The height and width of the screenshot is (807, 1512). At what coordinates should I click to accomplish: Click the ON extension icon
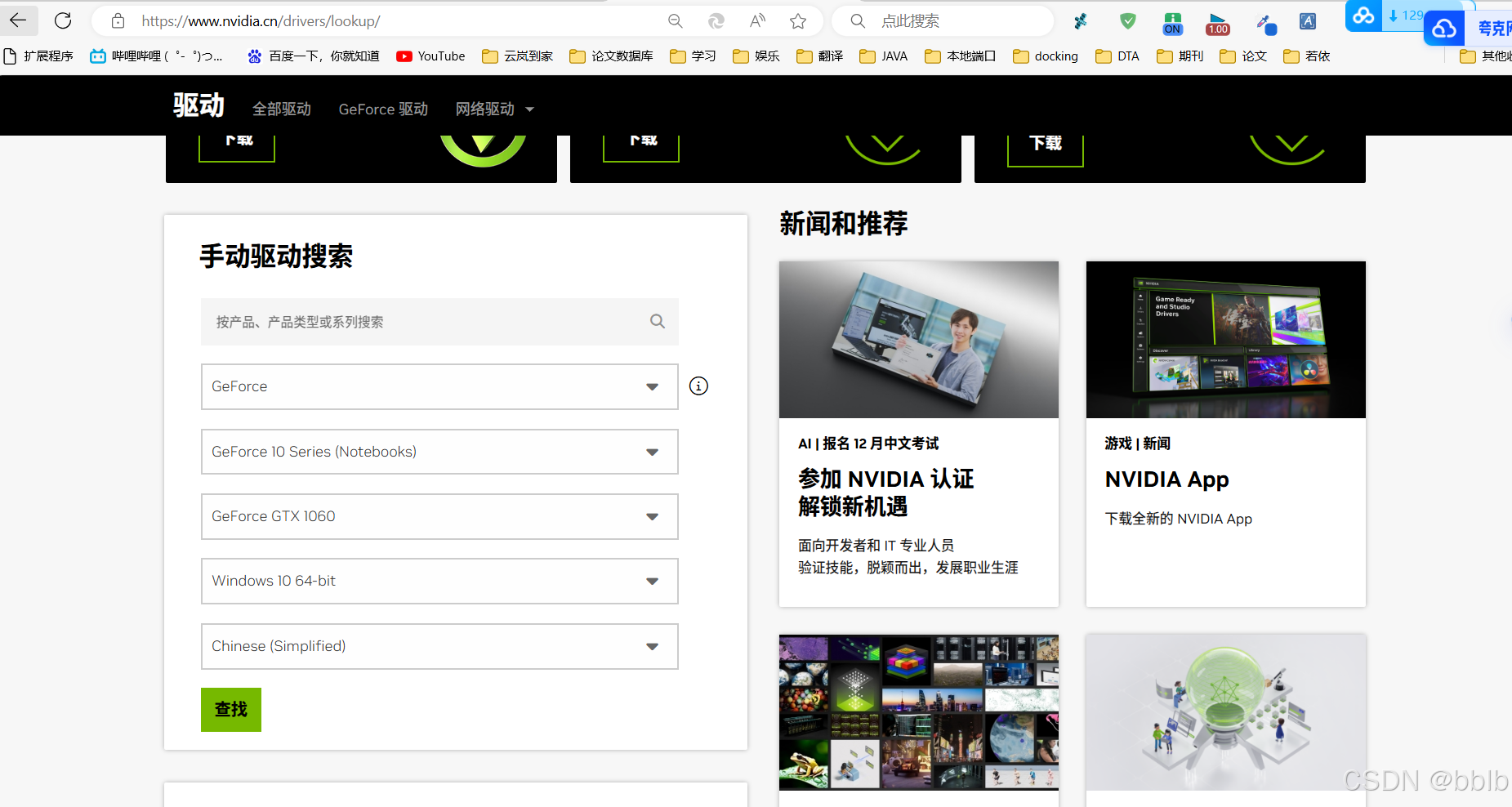point(1173,24)
